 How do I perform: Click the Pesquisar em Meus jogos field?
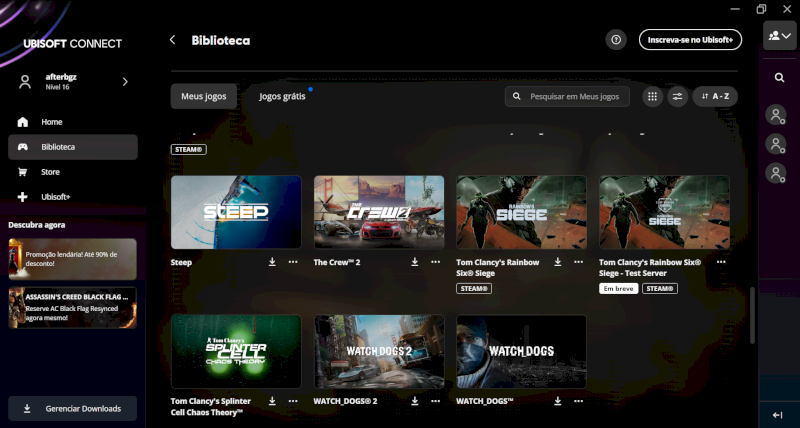coord(567,97)
